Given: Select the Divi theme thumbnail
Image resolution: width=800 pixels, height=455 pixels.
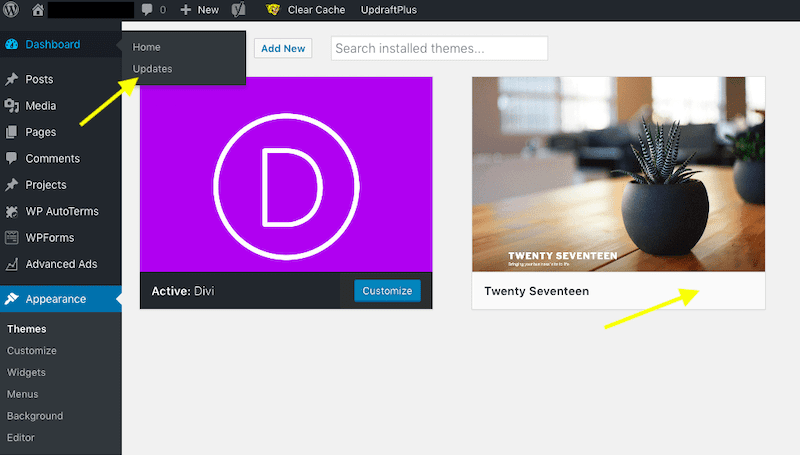Looking at the screenshot, I should 286,174.
